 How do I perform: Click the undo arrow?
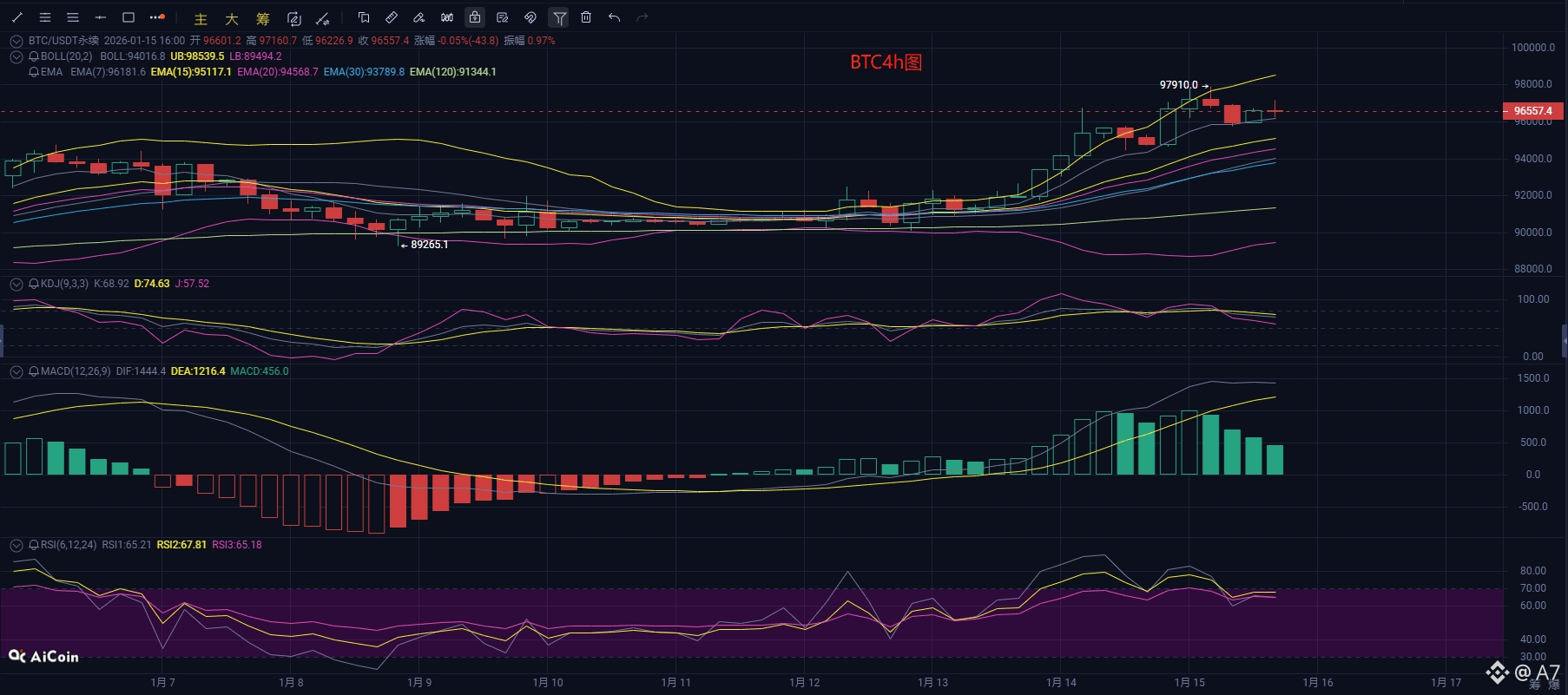click(614, 17)
